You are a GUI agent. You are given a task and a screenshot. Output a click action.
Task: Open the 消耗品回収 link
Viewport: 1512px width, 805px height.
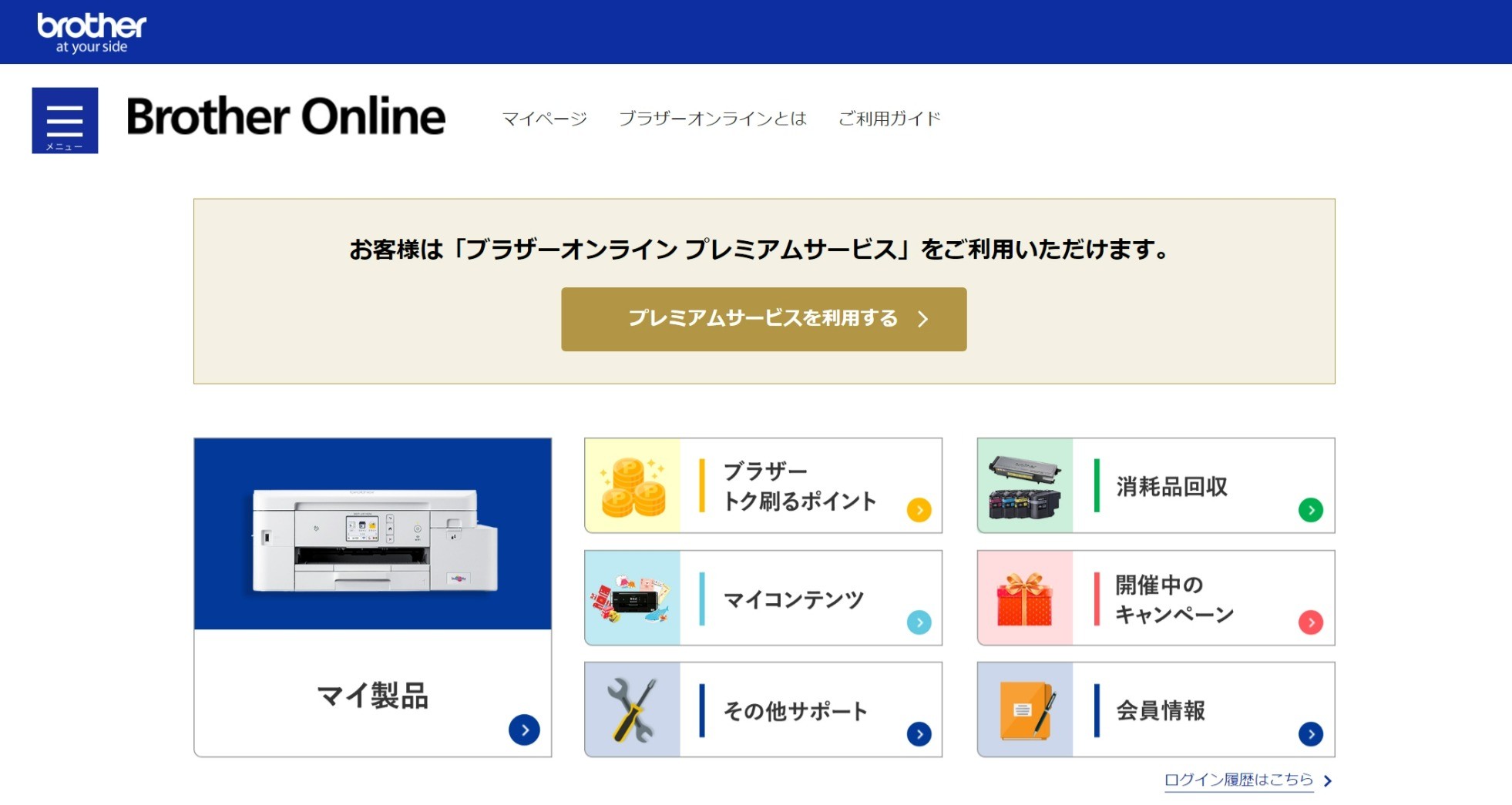[x=1171, y=486]
